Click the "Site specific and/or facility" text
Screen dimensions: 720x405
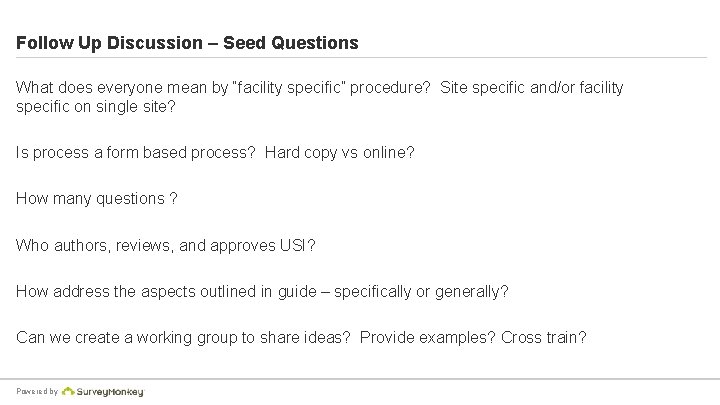tap(529, 88)
